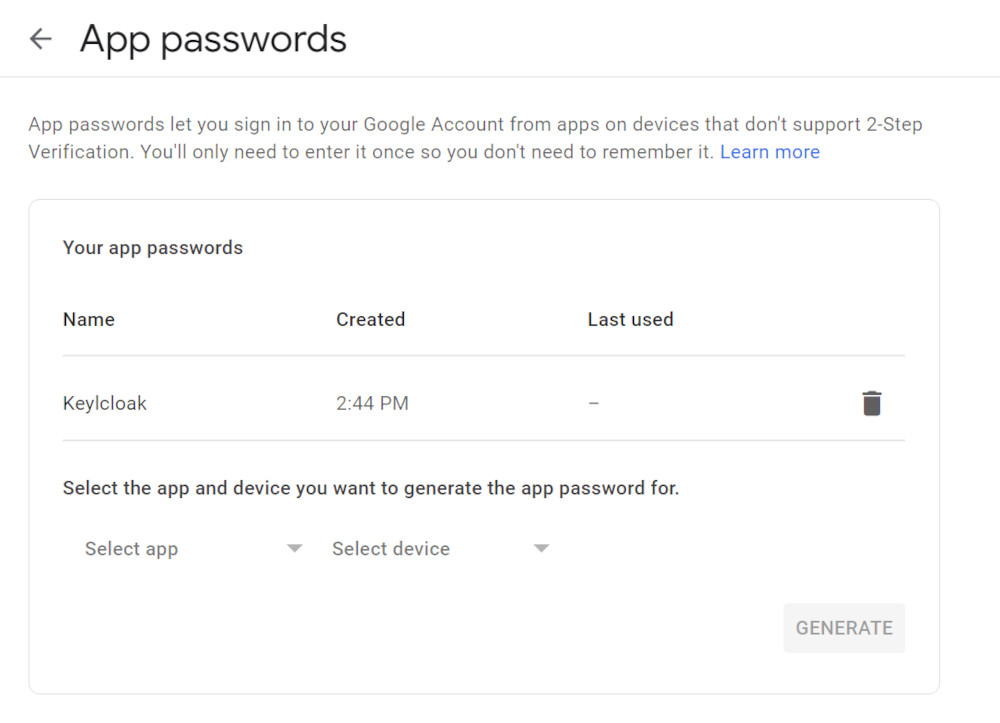Viewport: 1000px width, 723px height.
Task: Click the Verification word in description
Action: tap(81, 152)
